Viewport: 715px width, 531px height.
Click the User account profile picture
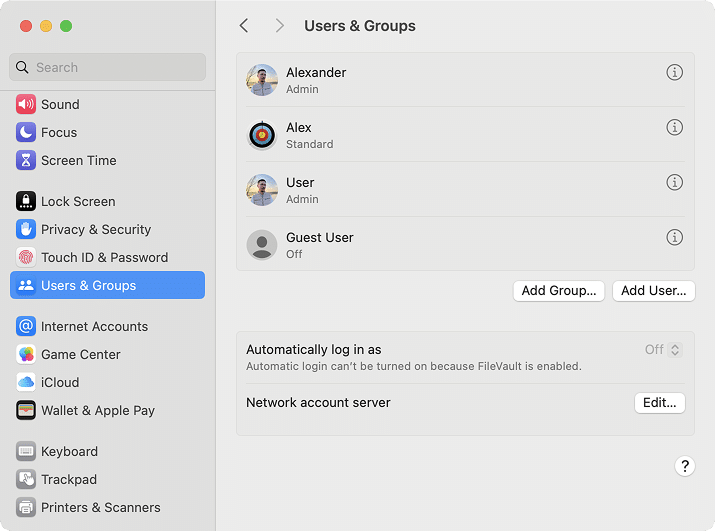coord(262,190)
